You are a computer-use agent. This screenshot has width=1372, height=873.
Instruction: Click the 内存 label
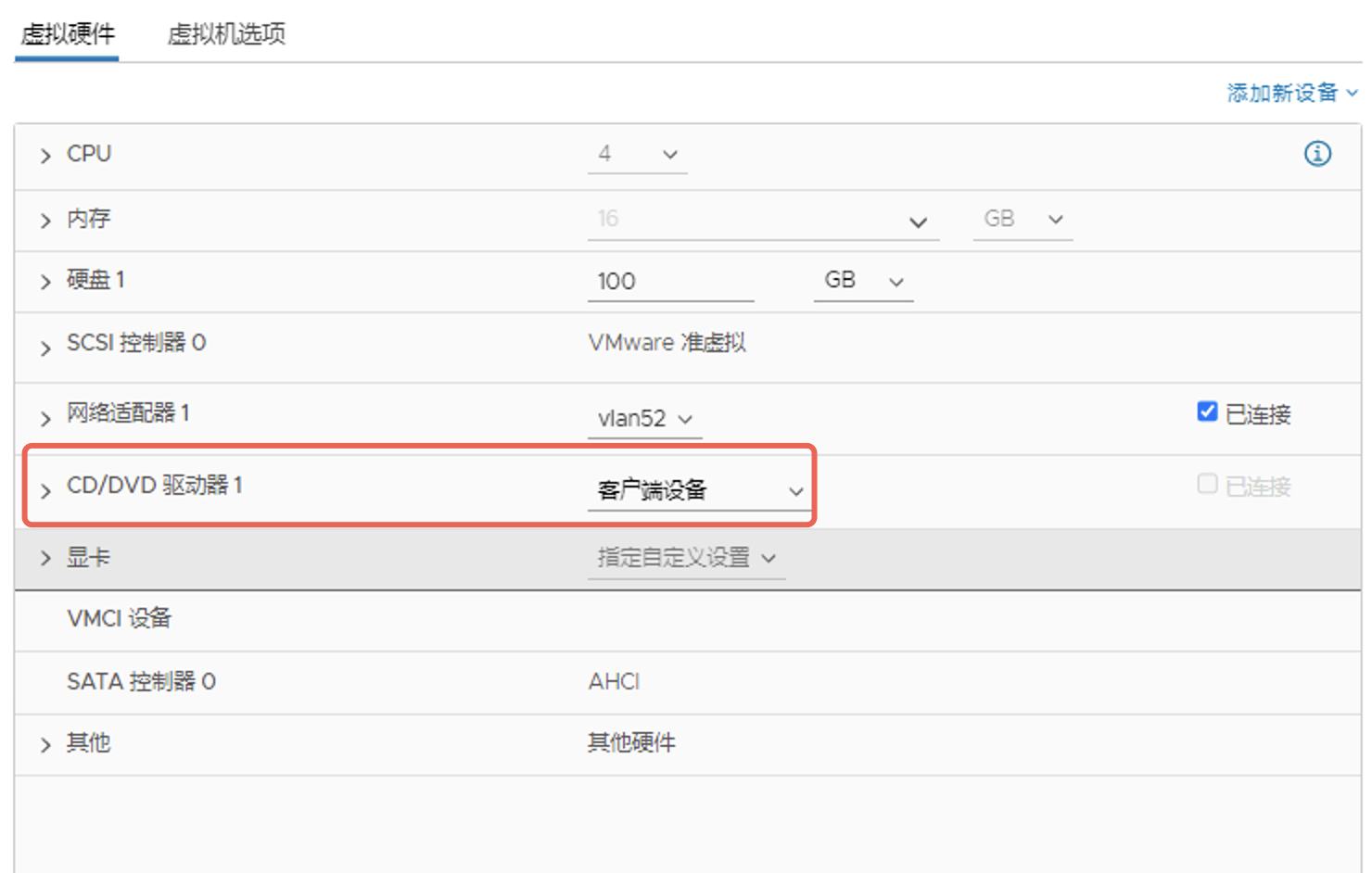[89, 219]
